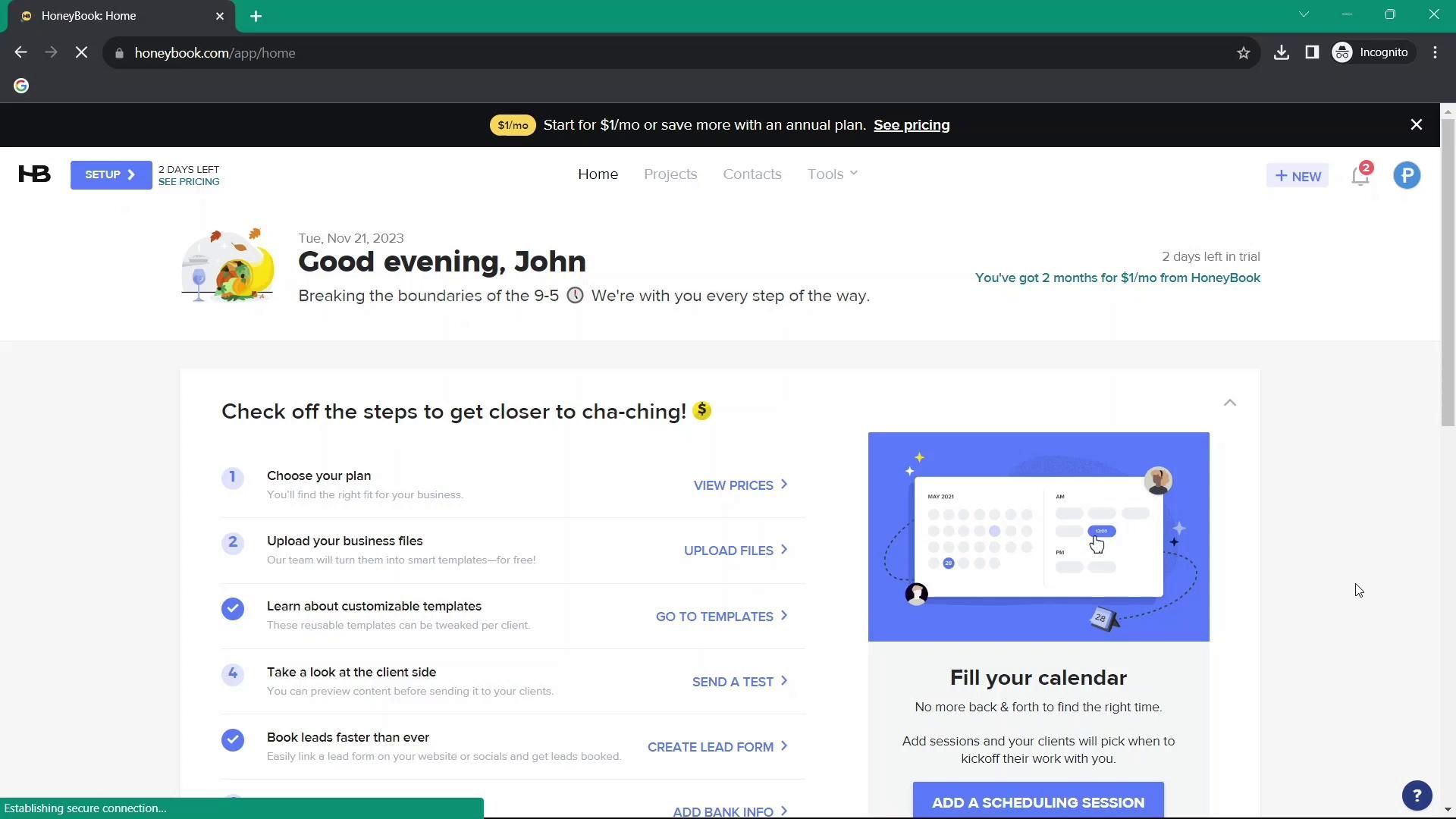
Task: Open the notifications bell
Action: pos(1360,176)
